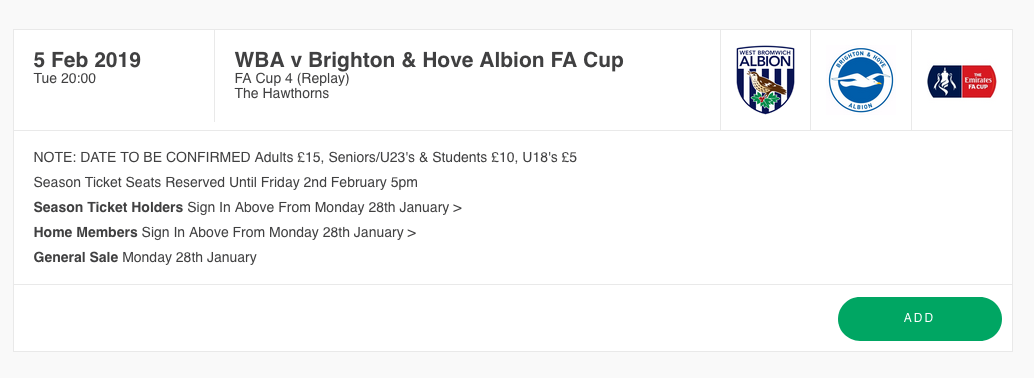This screenshot has height=378, width=1034.
Task: Click the date to be confirmed note
Action: (x=142, y=158)
